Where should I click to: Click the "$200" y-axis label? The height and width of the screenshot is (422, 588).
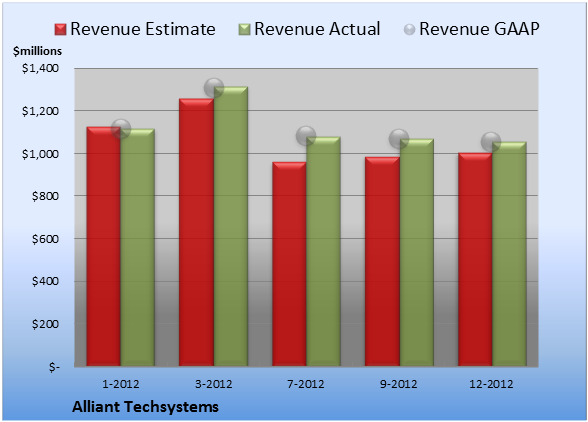click(x=45, y=324)
